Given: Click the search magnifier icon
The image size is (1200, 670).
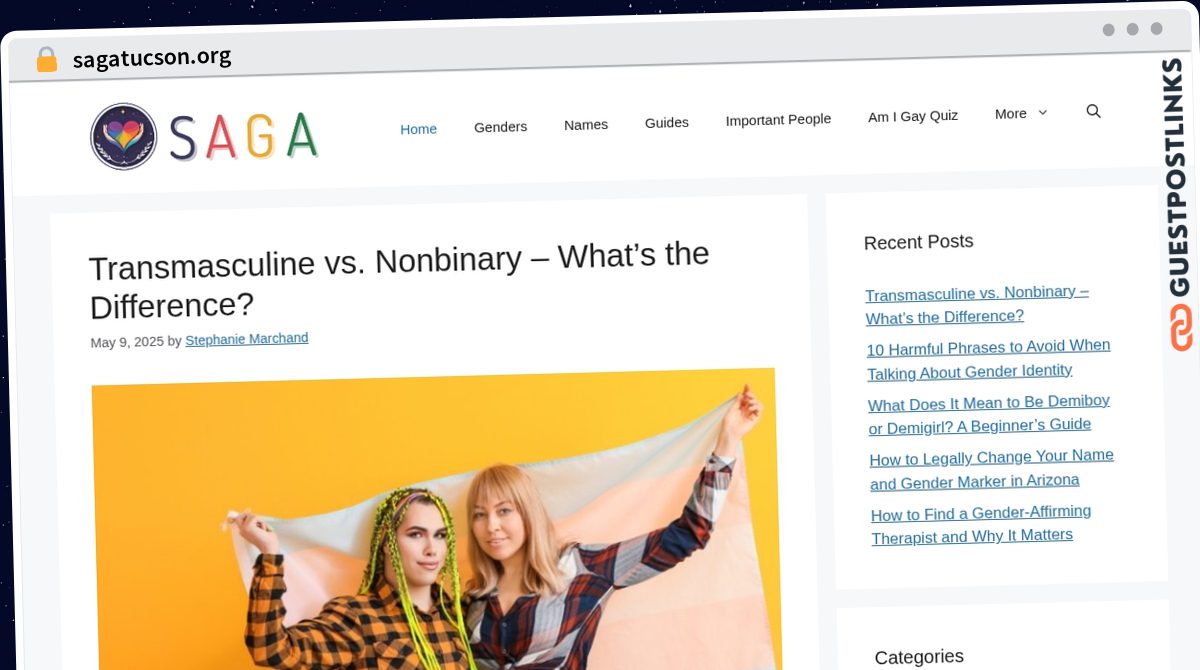Looking at the screenshot, I should 1093,111.
